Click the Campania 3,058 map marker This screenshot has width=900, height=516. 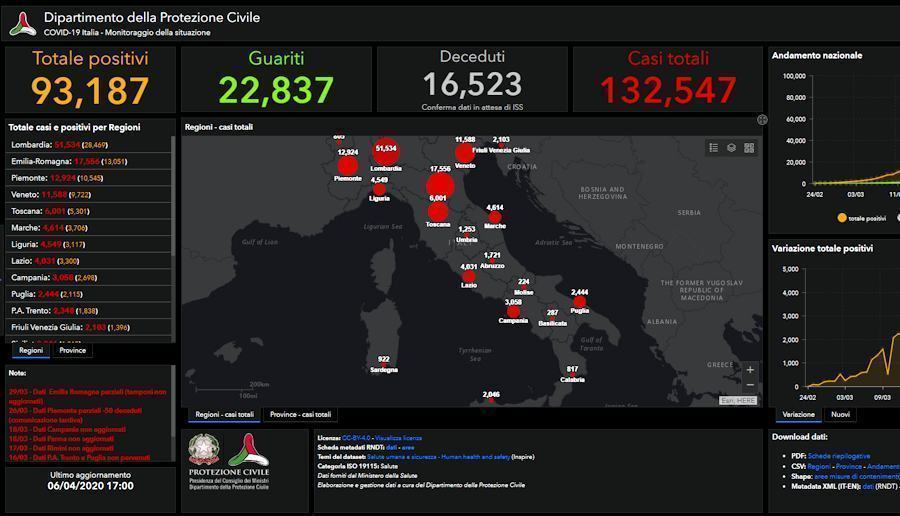coord(513,311)
